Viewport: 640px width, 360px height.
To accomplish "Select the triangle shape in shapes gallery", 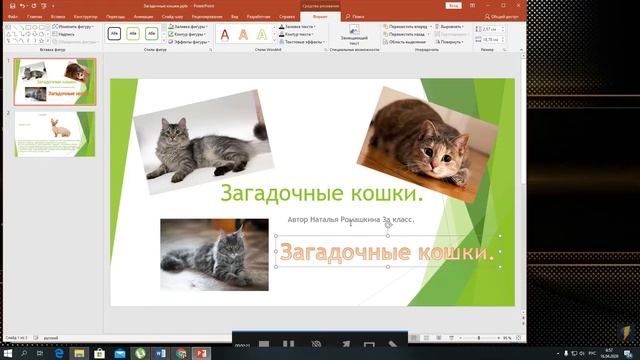I will pyautogui.click(x=9, y=34).
